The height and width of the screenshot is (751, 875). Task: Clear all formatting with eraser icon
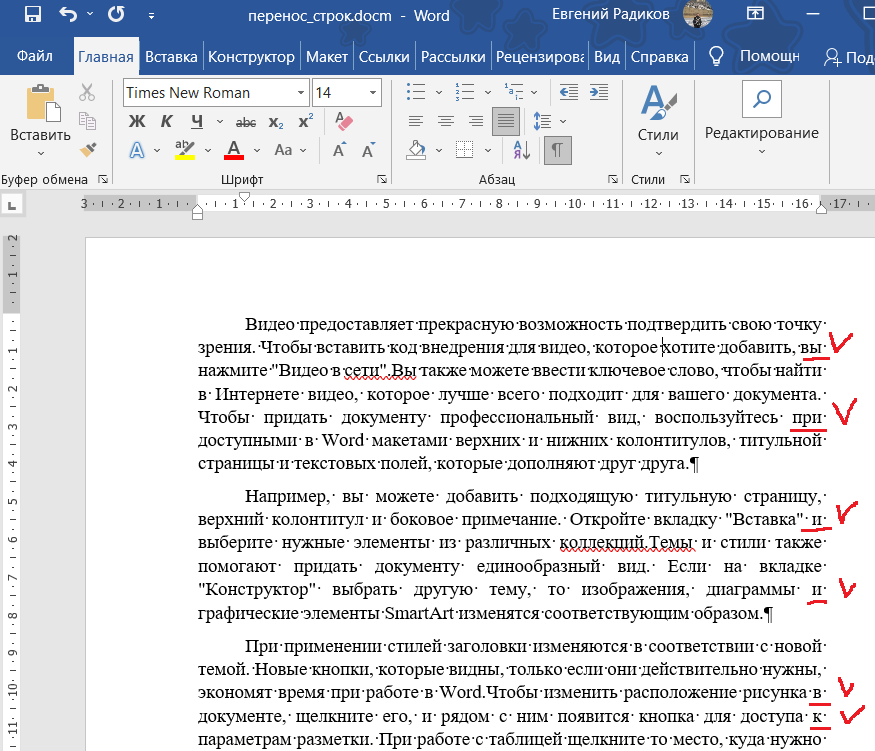click(344, 121)
